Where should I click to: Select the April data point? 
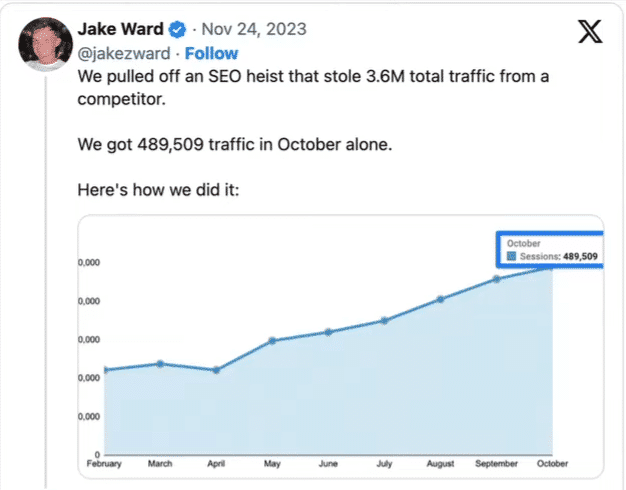click(217, 370)
